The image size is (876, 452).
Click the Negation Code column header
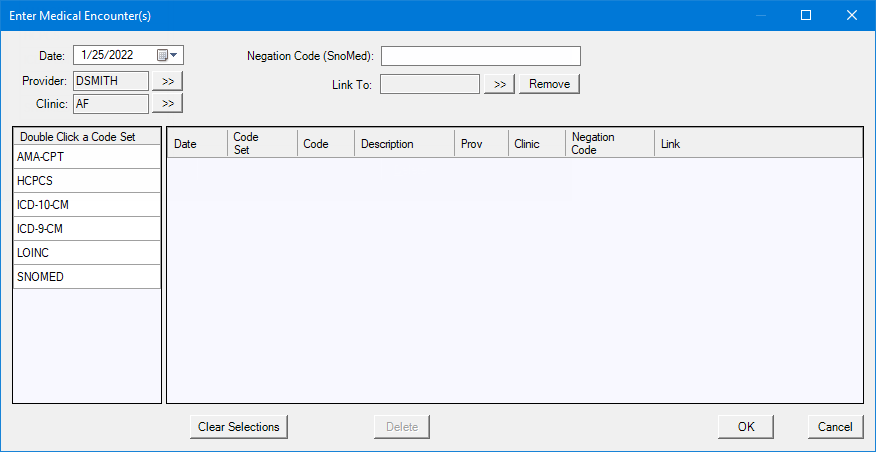(x=609, y=144)
